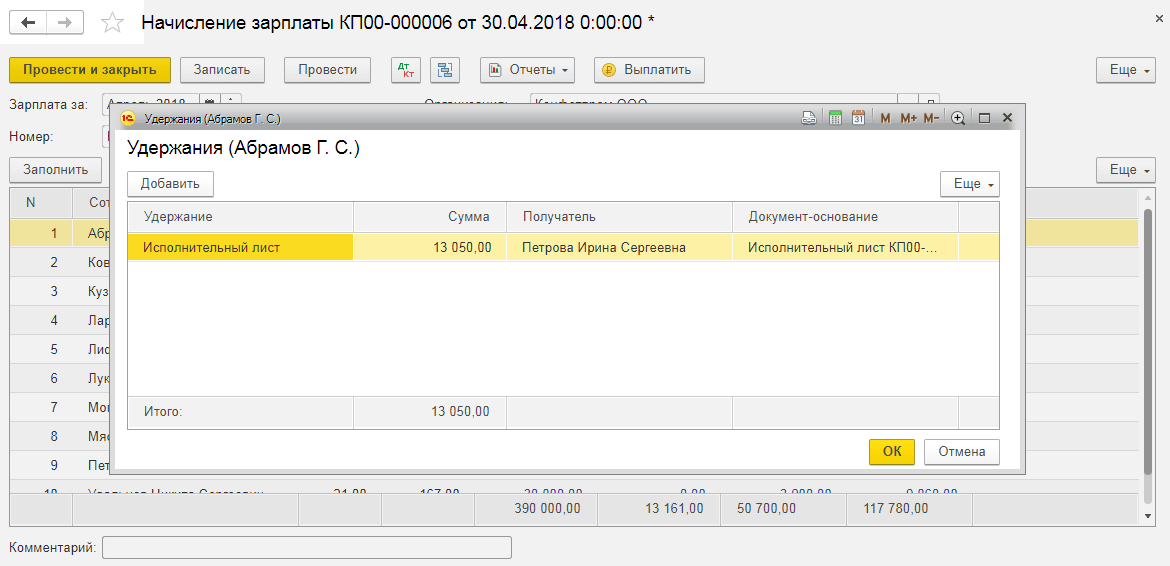1170x566 pixels.
Task: Click the Выплатить button
Action: tap(649, 70)
